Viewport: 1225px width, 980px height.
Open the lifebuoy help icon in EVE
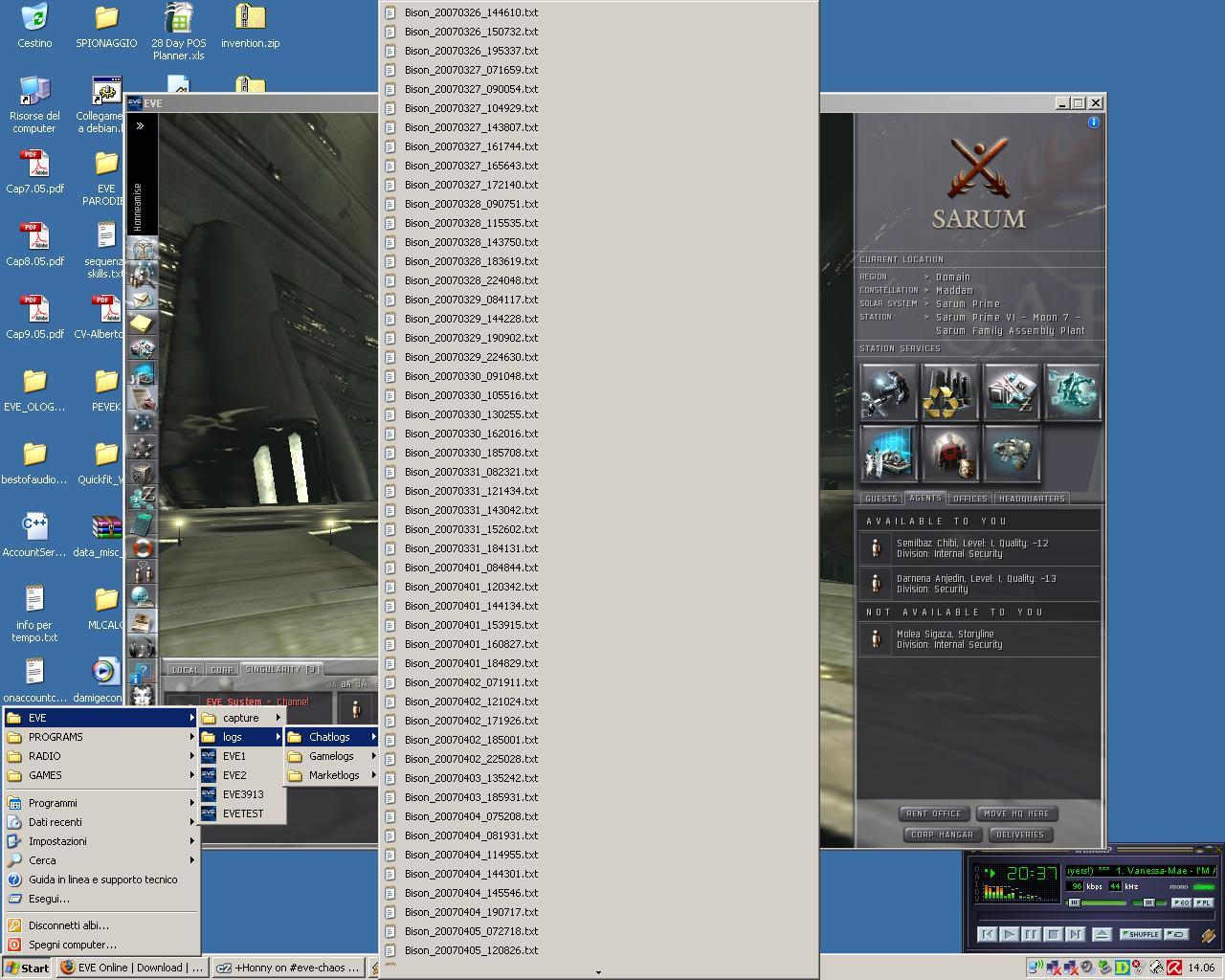[143, 548]
